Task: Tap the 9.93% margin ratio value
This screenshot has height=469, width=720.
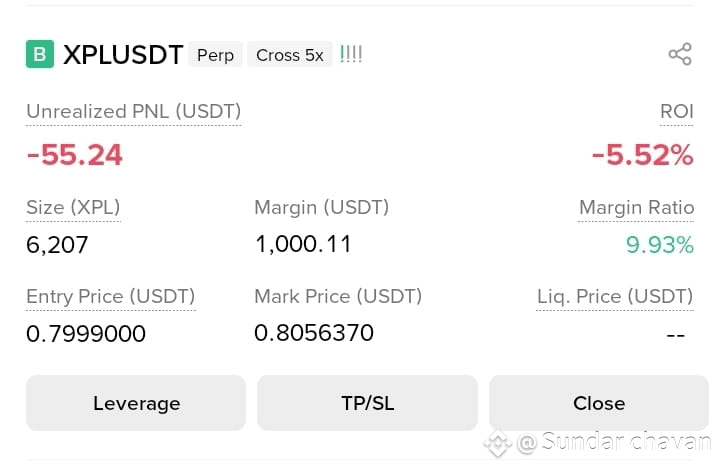Action: [x=660, y=245]
